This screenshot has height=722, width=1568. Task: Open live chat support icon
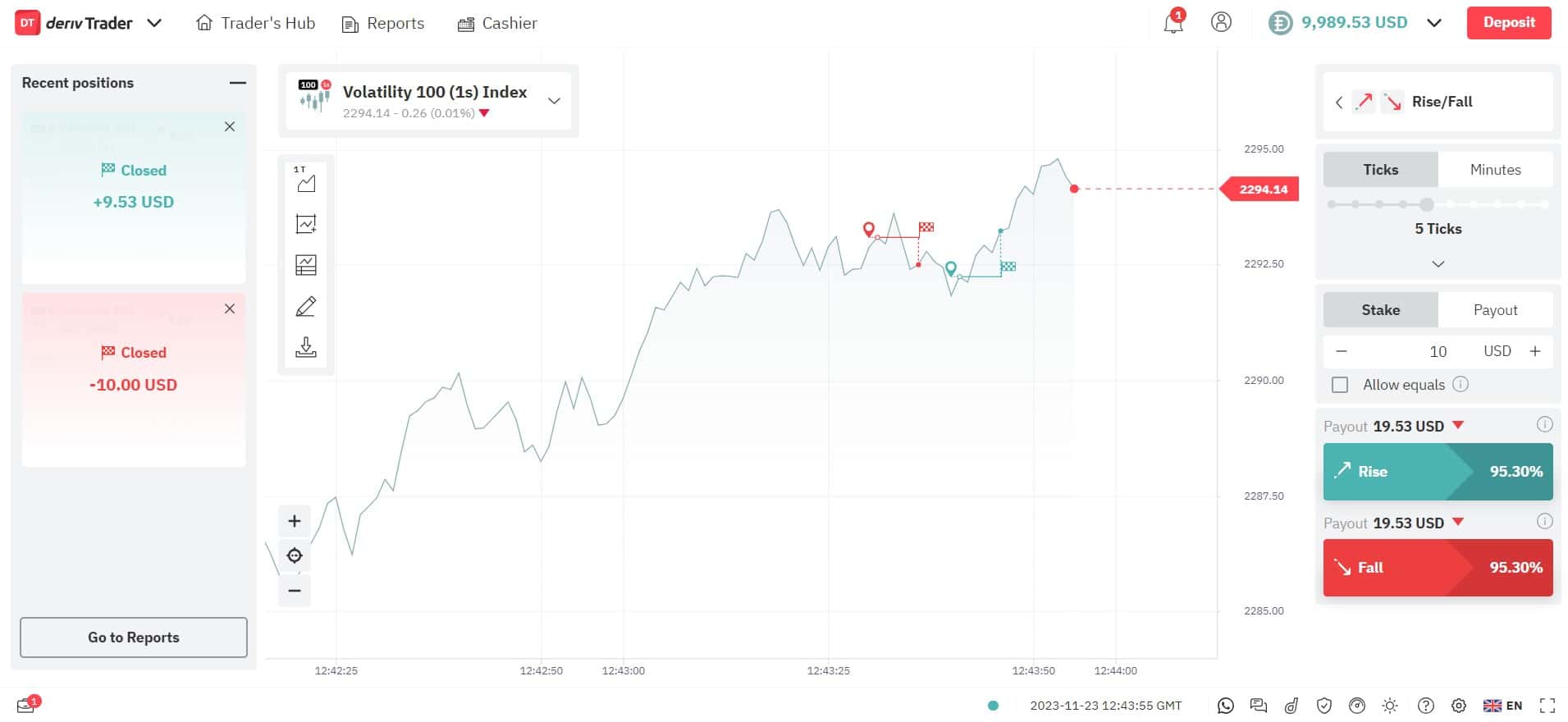pos(1258,705)
